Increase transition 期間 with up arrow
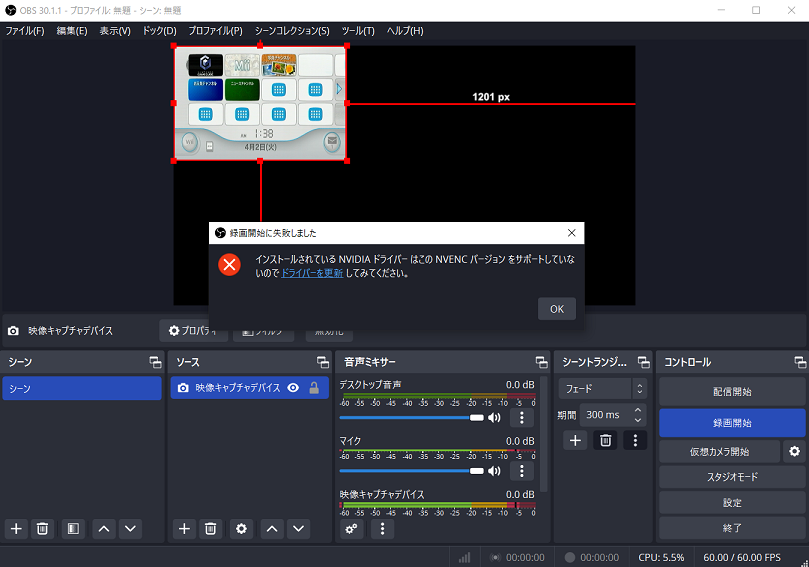Image resolution: width=809 pixels, height=567 pixels. (638, 410)
